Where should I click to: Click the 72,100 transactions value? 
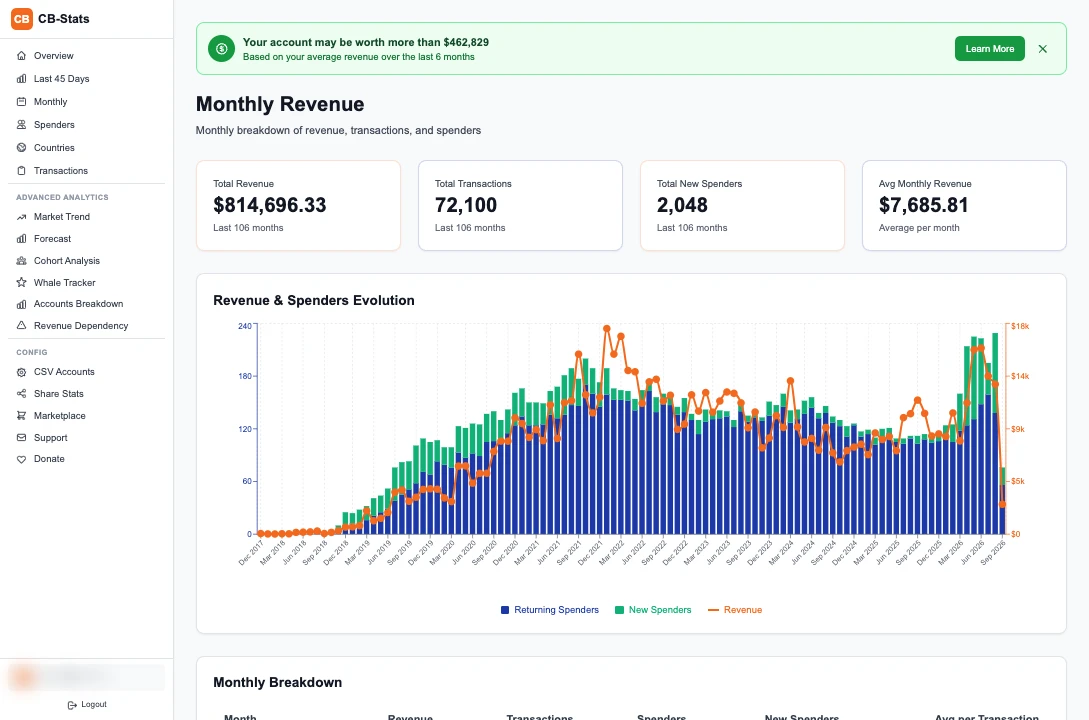click(466, 205)
